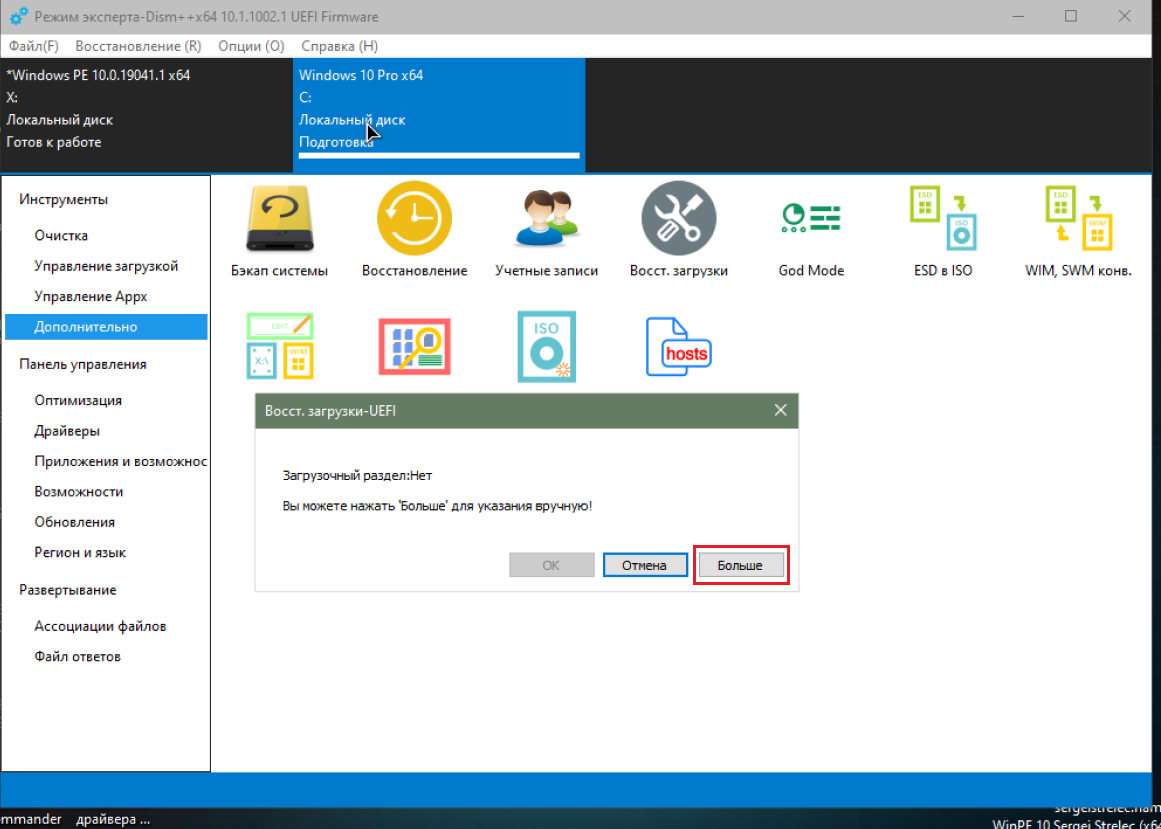The height and width of the screenshot is (829, 1161).
Task: Open Учетные записи user accounts icon
Action: (x=546, y=219)
